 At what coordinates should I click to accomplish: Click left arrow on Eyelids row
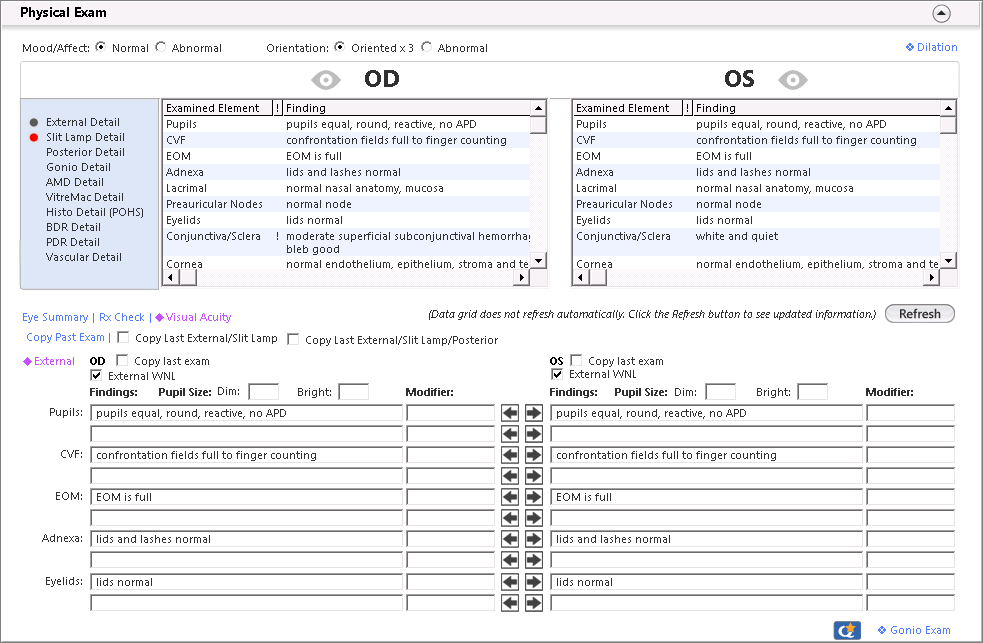point(510,582)
